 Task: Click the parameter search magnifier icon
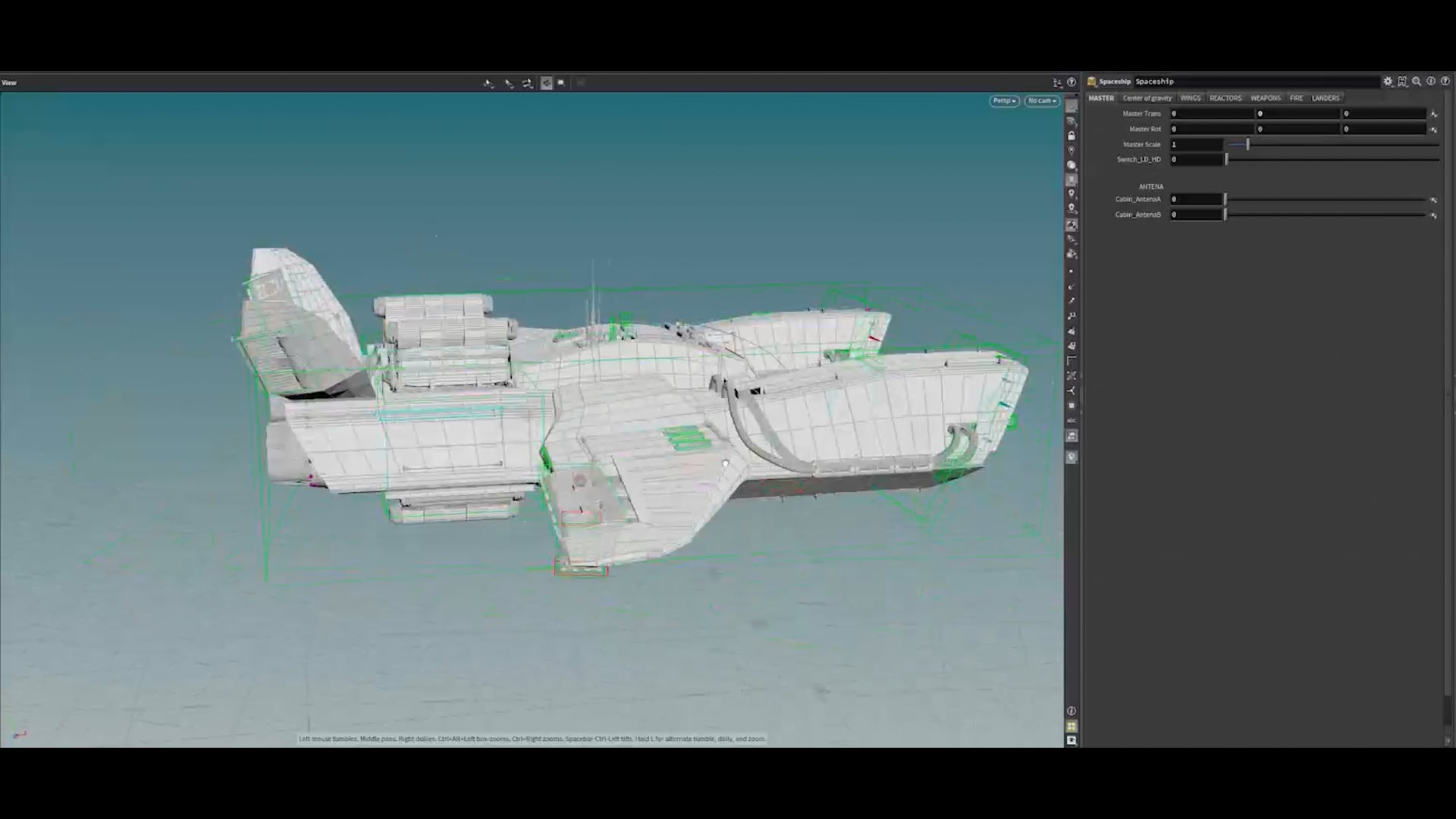1417,81
